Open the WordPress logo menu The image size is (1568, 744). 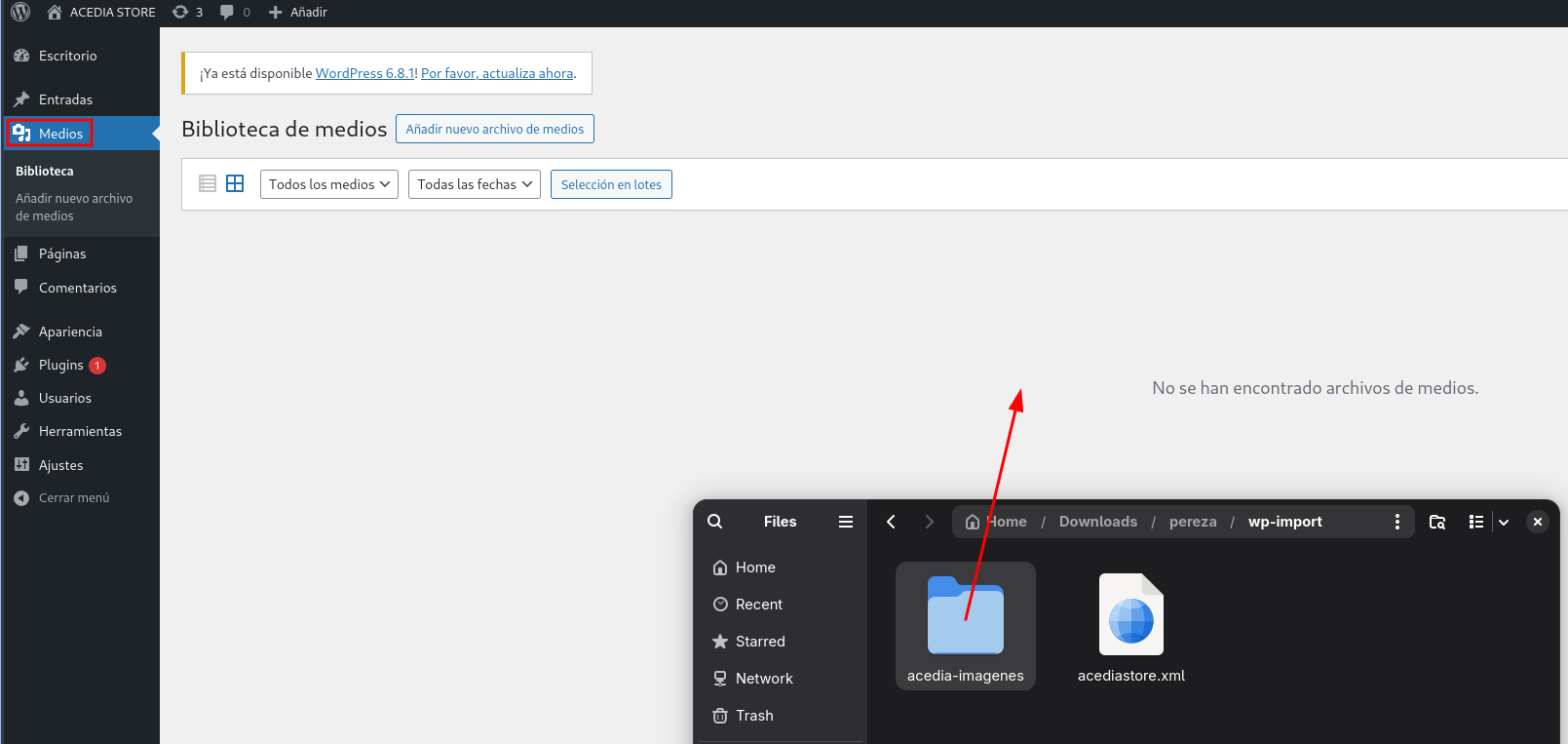pos(20,12)
